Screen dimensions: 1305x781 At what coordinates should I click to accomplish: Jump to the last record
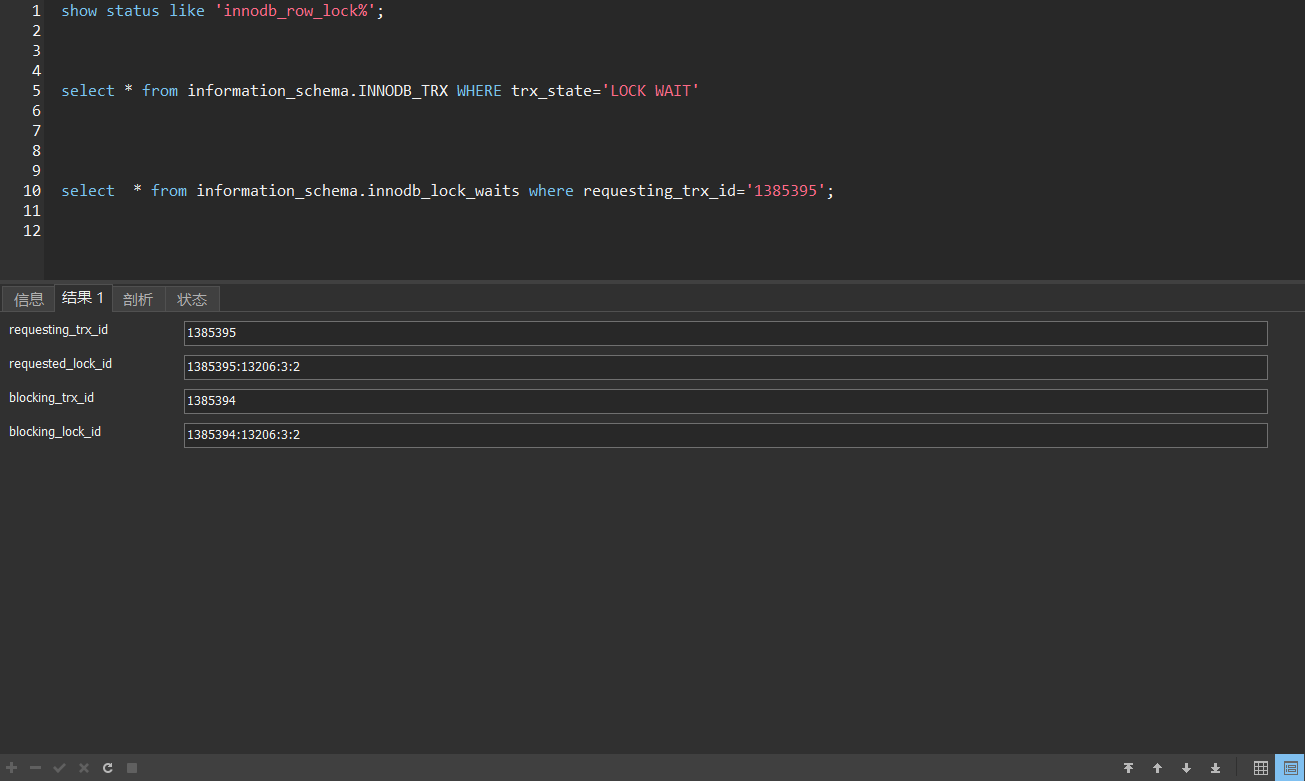tap(1215, 767)
